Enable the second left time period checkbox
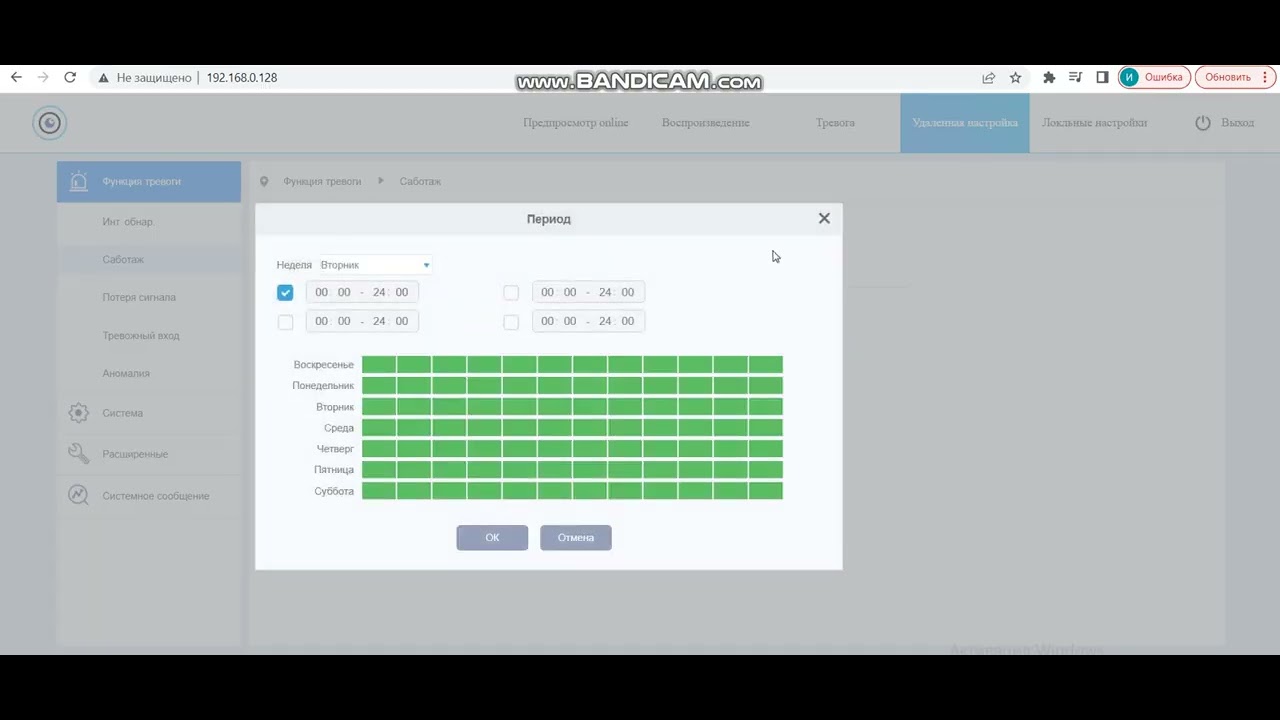This screenshot has height=720, width=1280. [x=285, y=322]
